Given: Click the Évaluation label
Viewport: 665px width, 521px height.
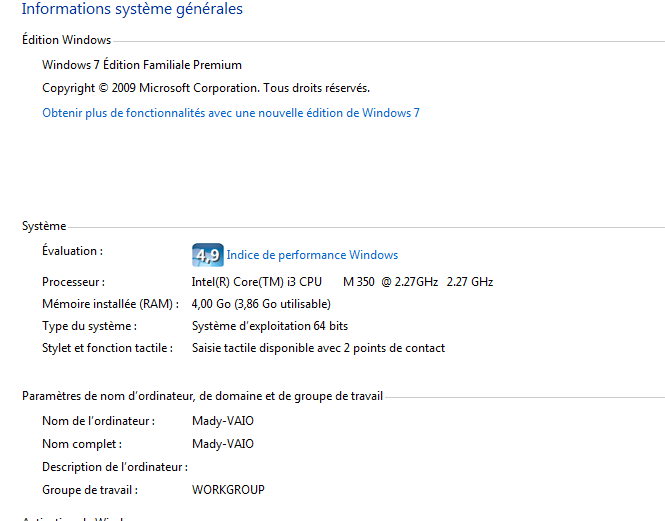Looking at the screenshot, I should tap(72, 251).
